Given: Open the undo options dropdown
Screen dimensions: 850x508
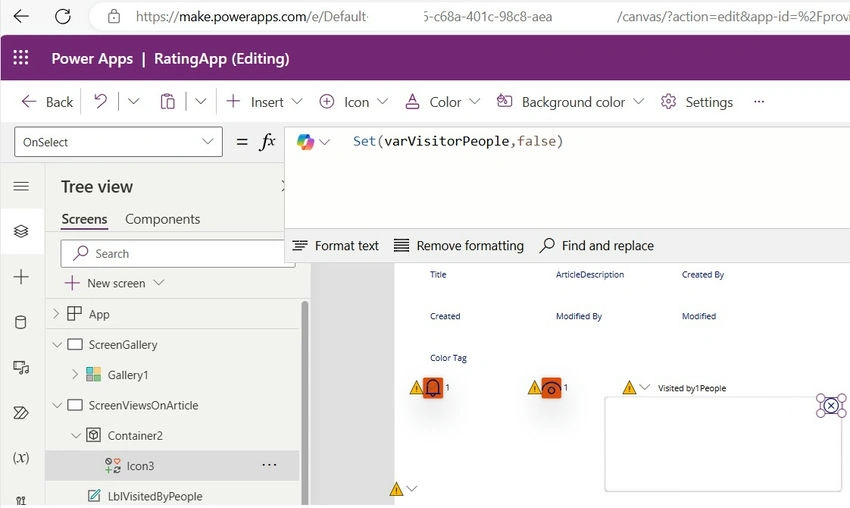Looking at the screenshot, I should [x=133, y=101].
